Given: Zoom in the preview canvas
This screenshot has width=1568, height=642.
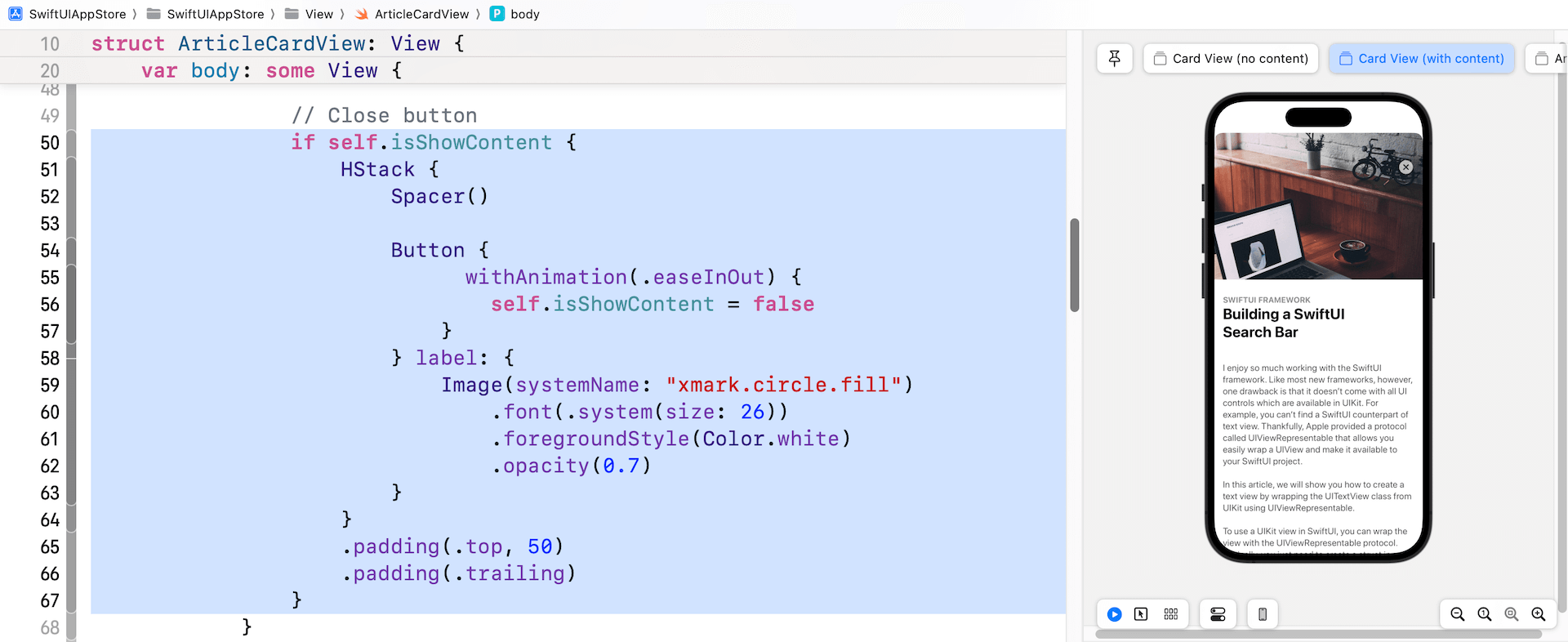Looking at the screenshot, I should [1538, 614].
